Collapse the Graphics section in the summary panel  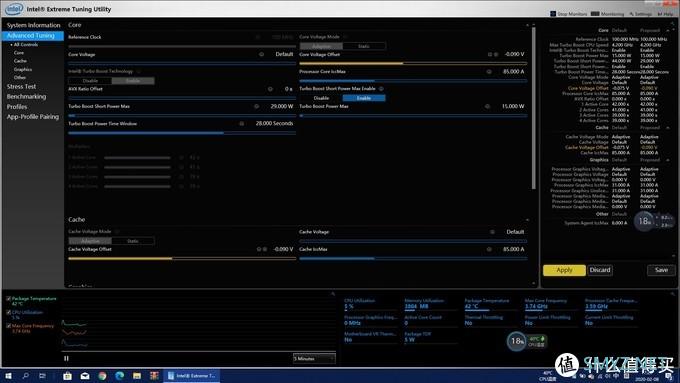point(668,160)
